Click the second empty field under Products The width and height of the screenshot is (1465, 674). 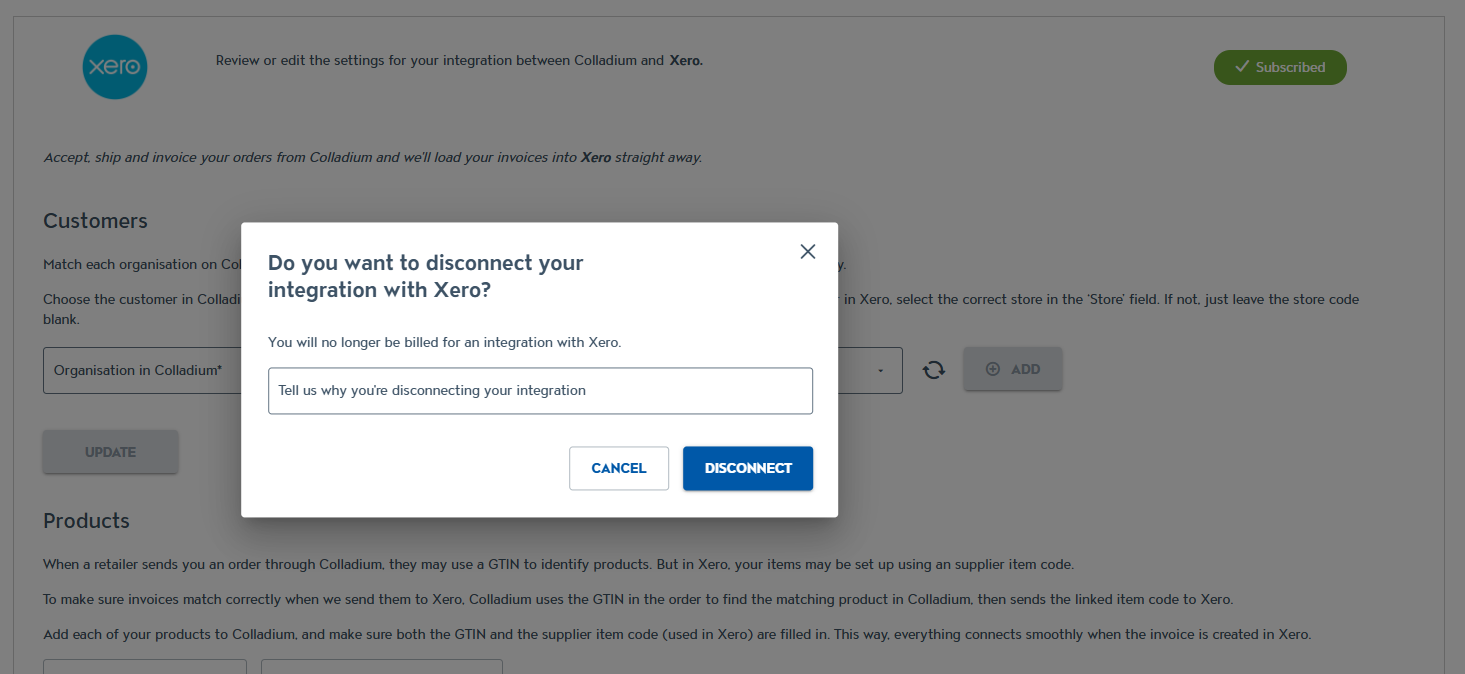382,667
